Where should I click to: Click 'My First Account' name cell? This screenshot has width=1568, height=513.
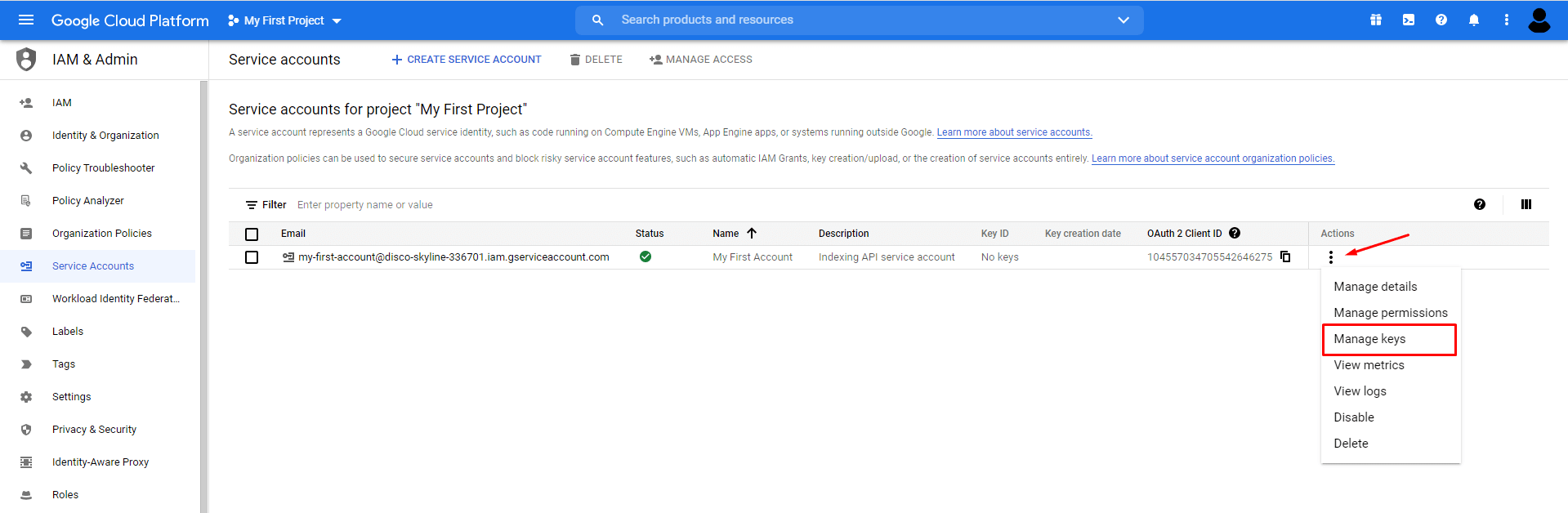(x=753, y=257)
